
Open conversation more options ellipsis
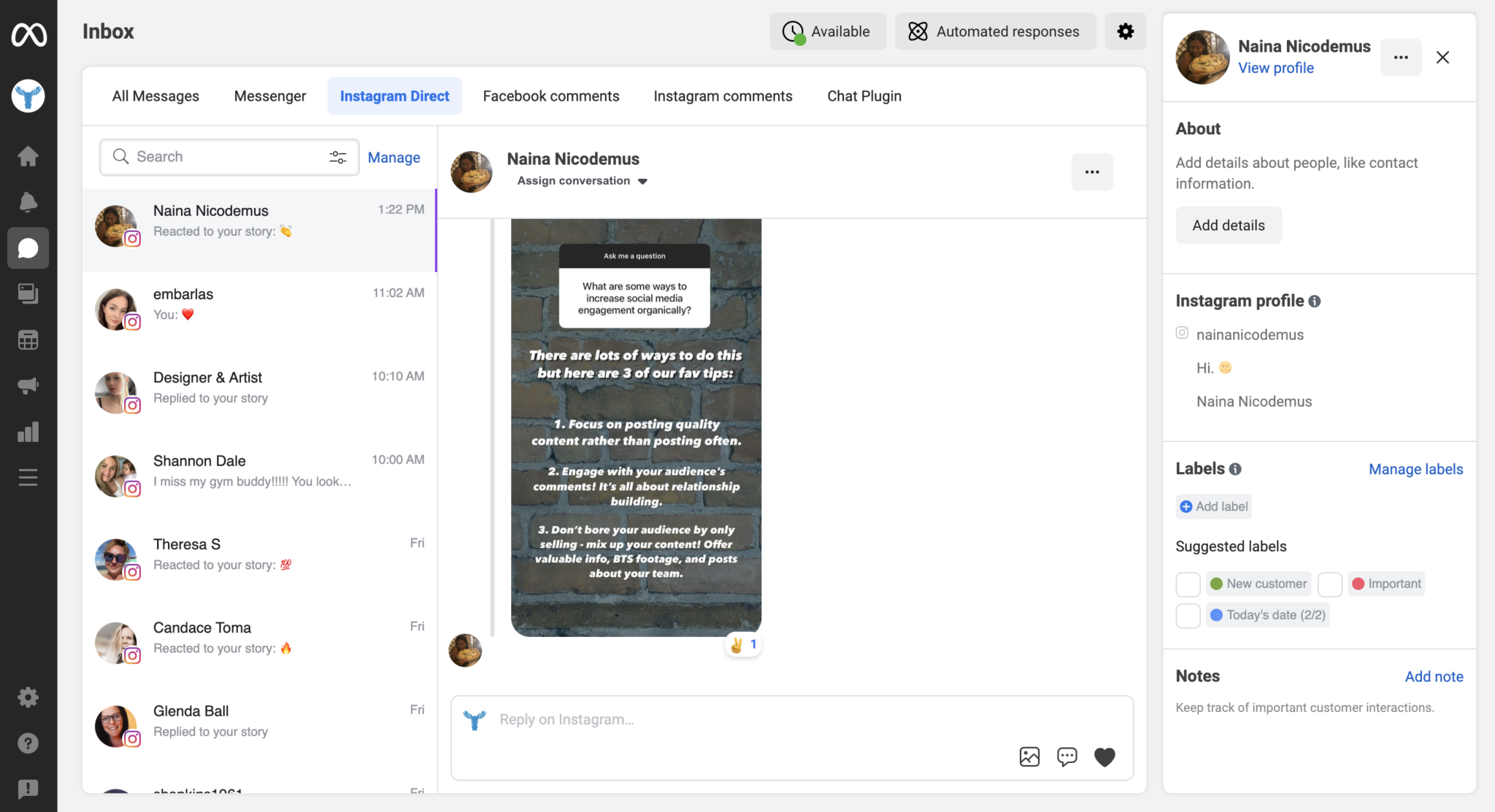point(1092,172)
